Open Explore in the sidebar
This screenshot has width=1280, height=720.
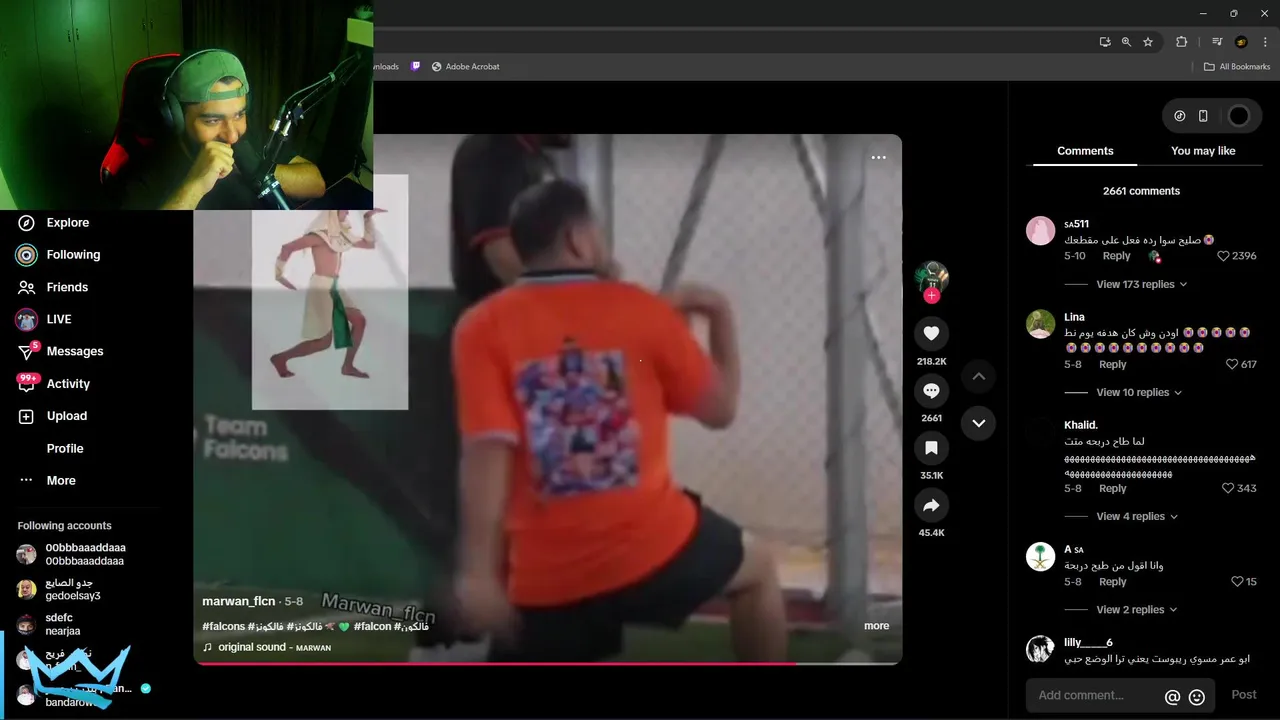coord(52,223)
